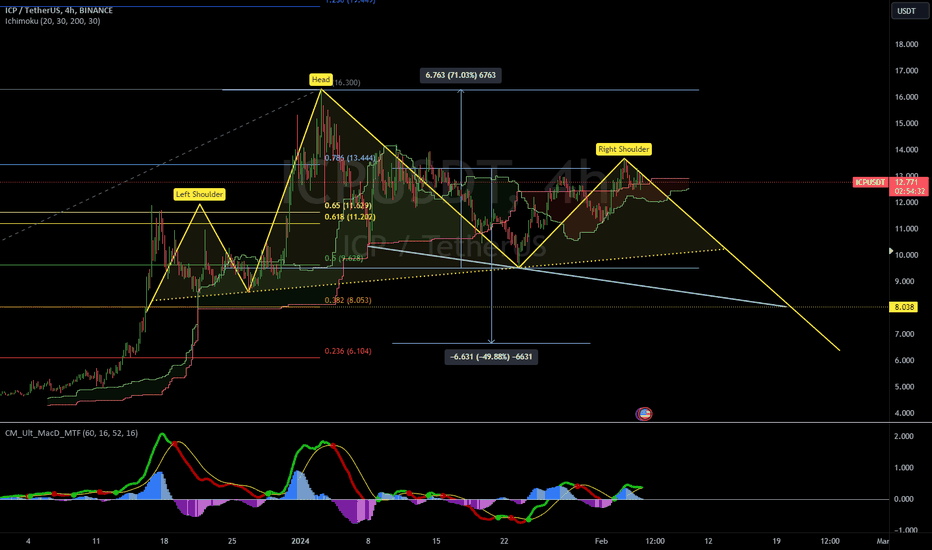The height and width of the screenshot is (550, 932).
Task: Click the 0.382 (8.053) Fibonacci level label
Action: pos(348,300)
